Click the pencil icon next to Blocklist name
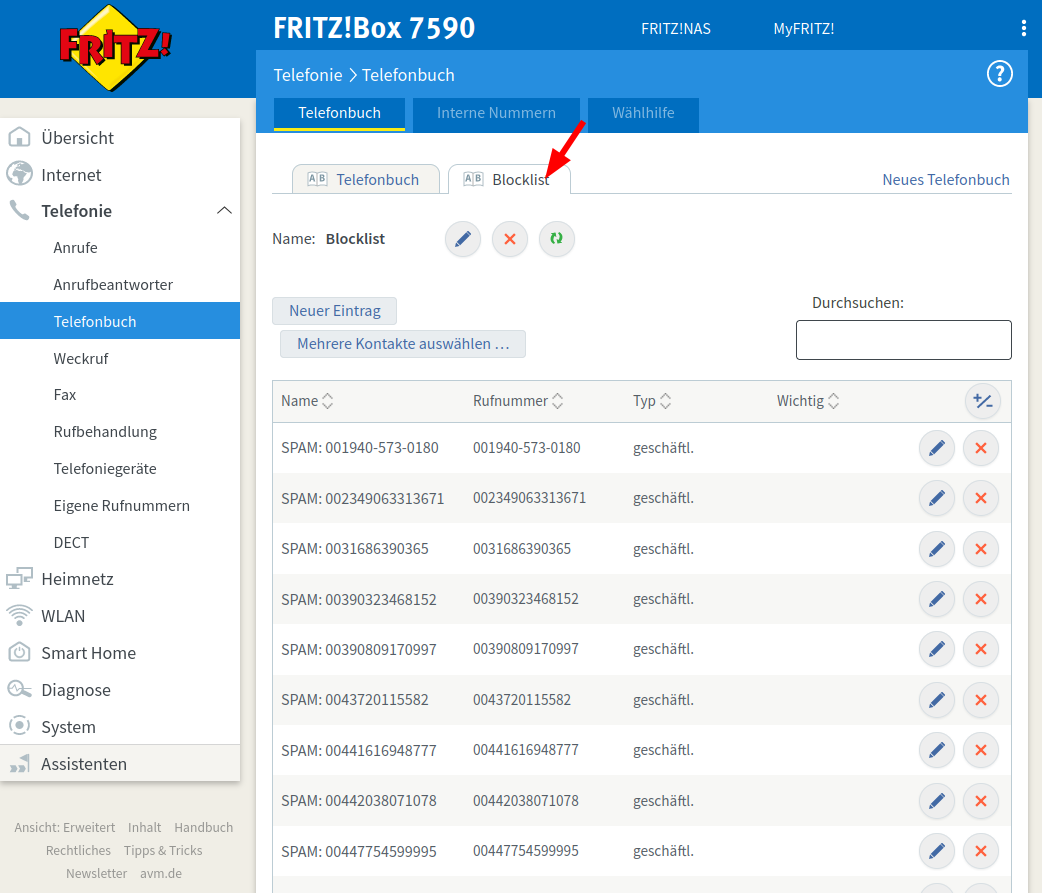Image resolution: width=1042 pixels, height=893 pixels. tap(463, 239)
